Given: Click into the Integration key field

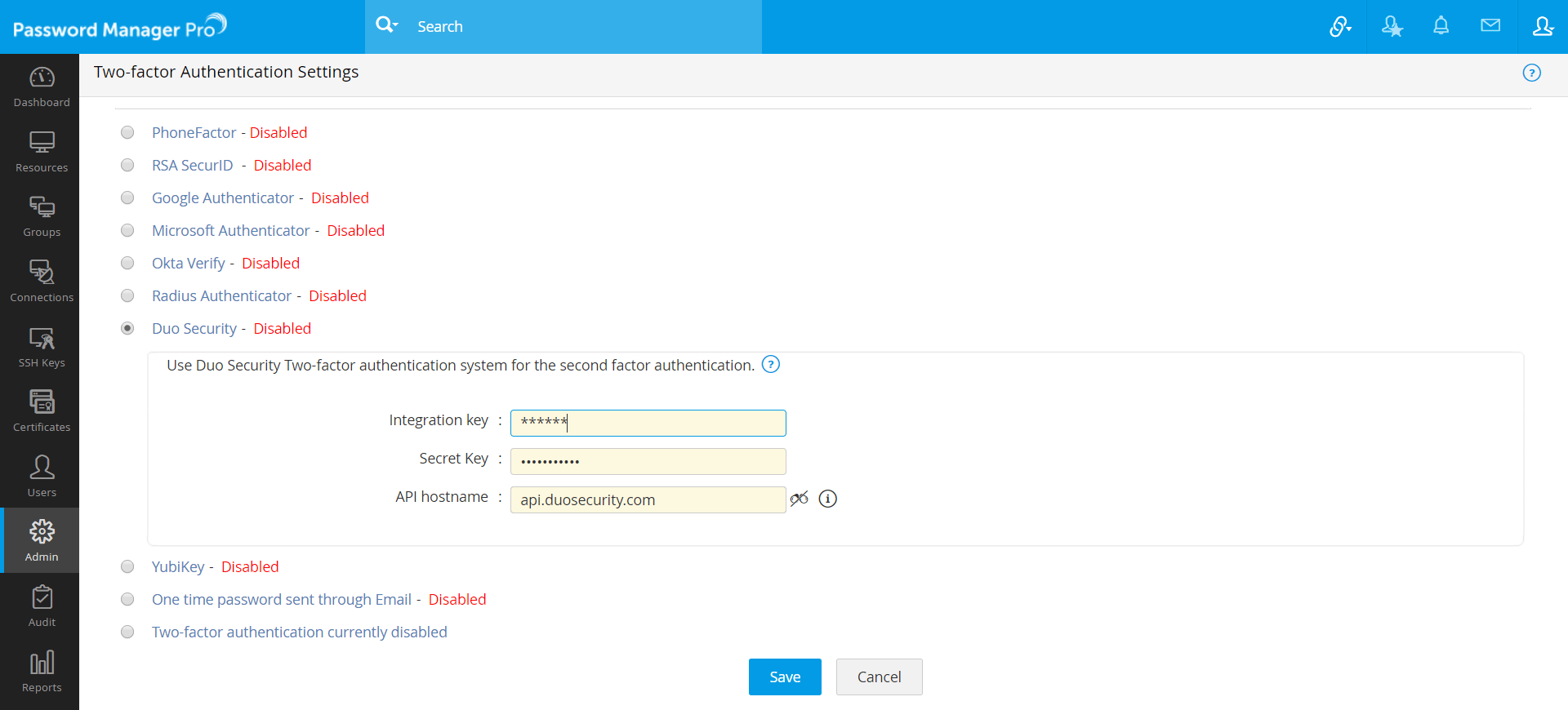Looking at the screenshot, I should pyautogui.click(x=648, y=423).
